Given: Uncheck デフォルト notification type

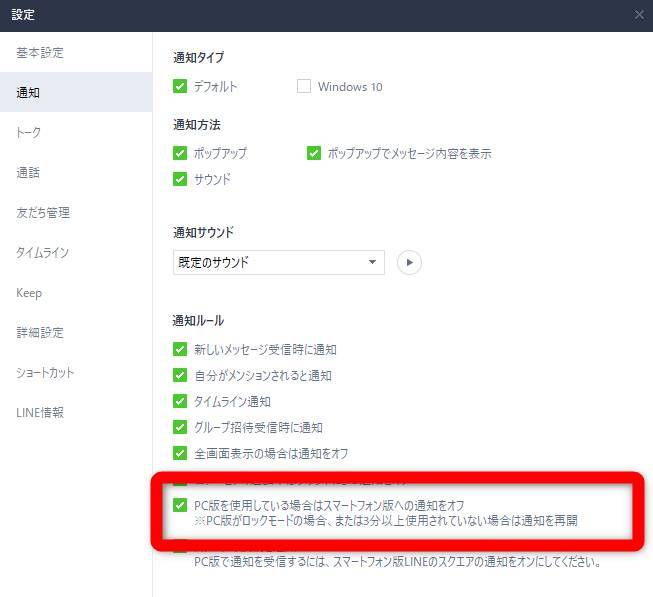Looking at the screenshot, I should 180,87.
